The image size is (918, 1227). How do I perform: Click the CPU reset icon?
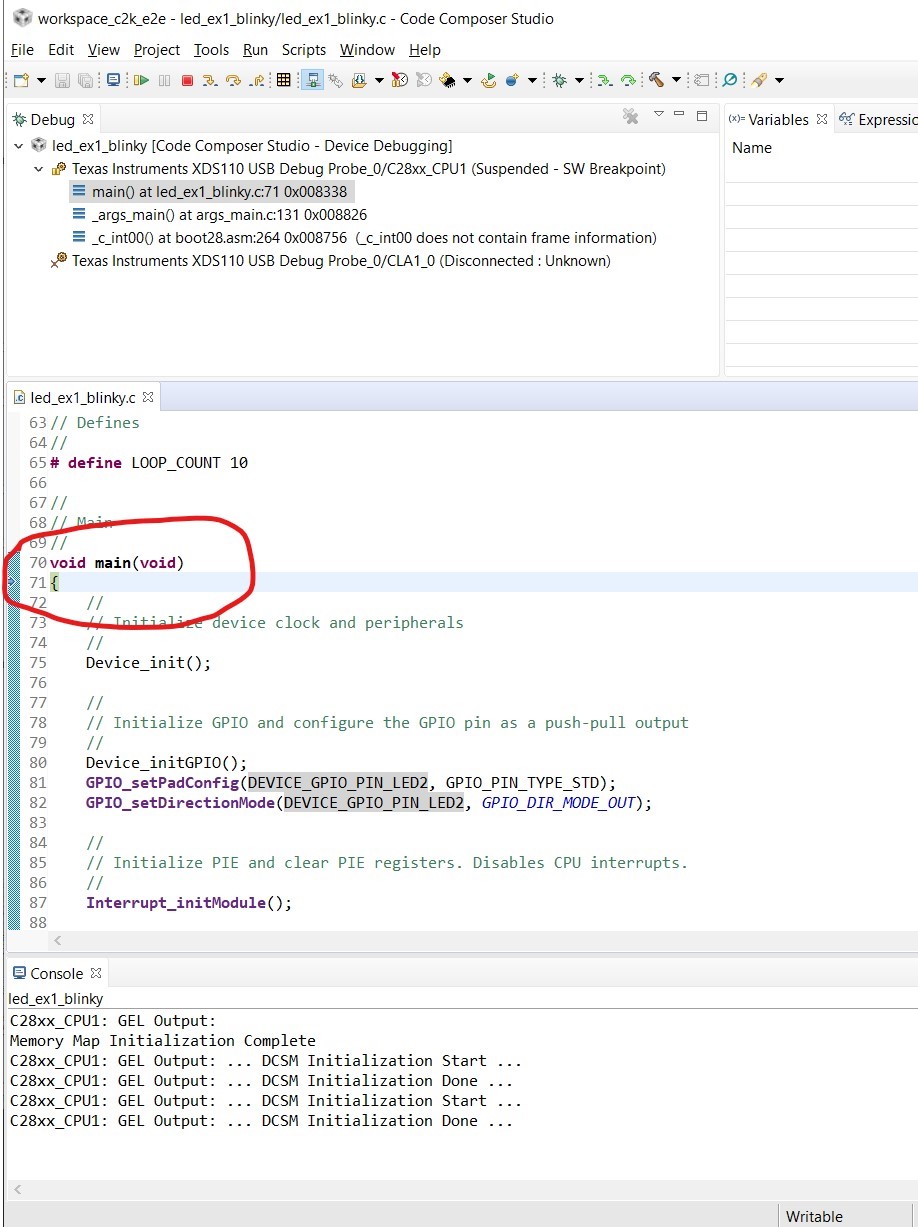[400, 80]
